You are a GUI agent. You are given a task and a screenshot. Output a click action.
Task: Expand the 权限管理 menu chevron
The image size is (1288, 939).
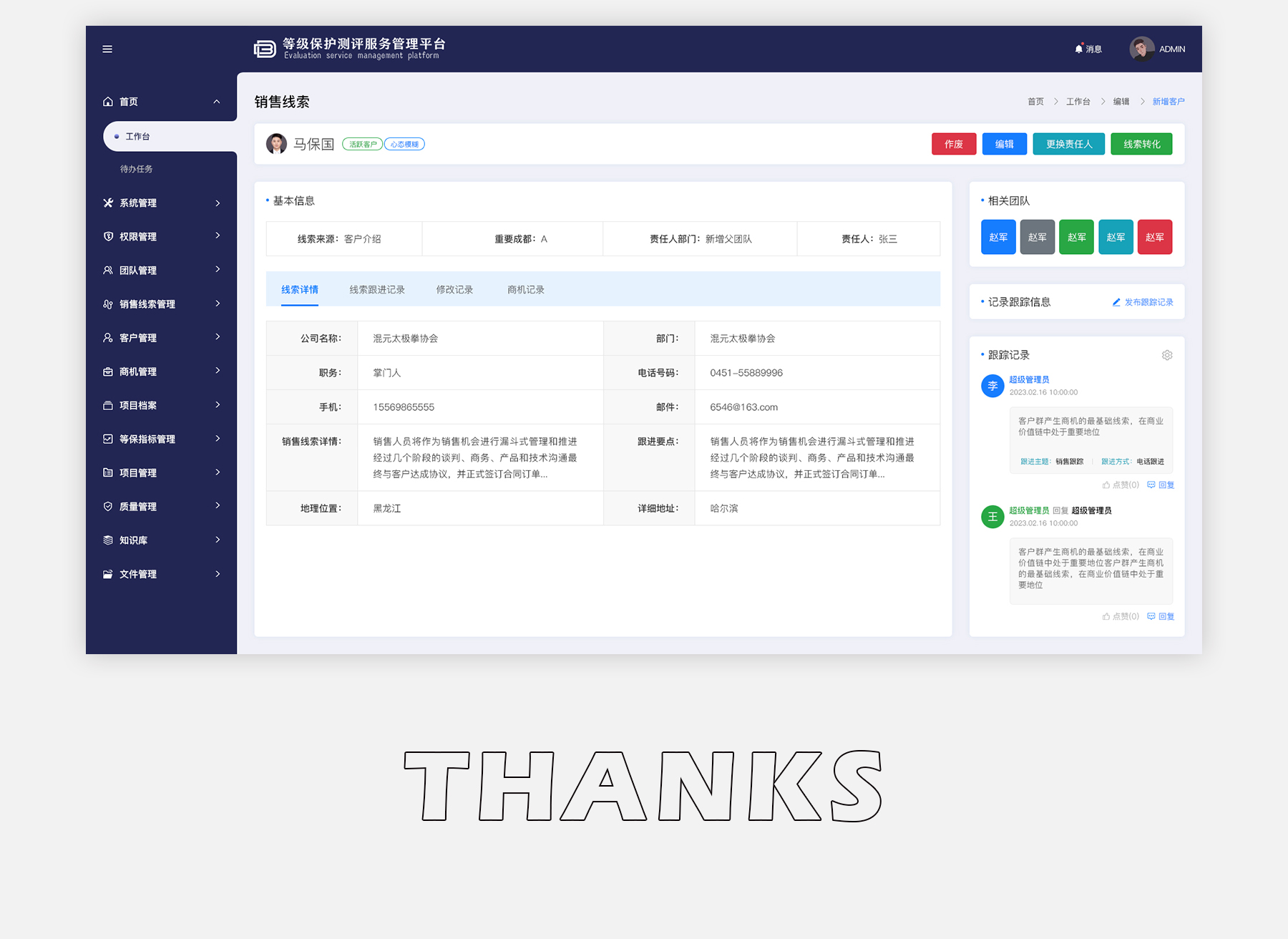tap(218, 236)
